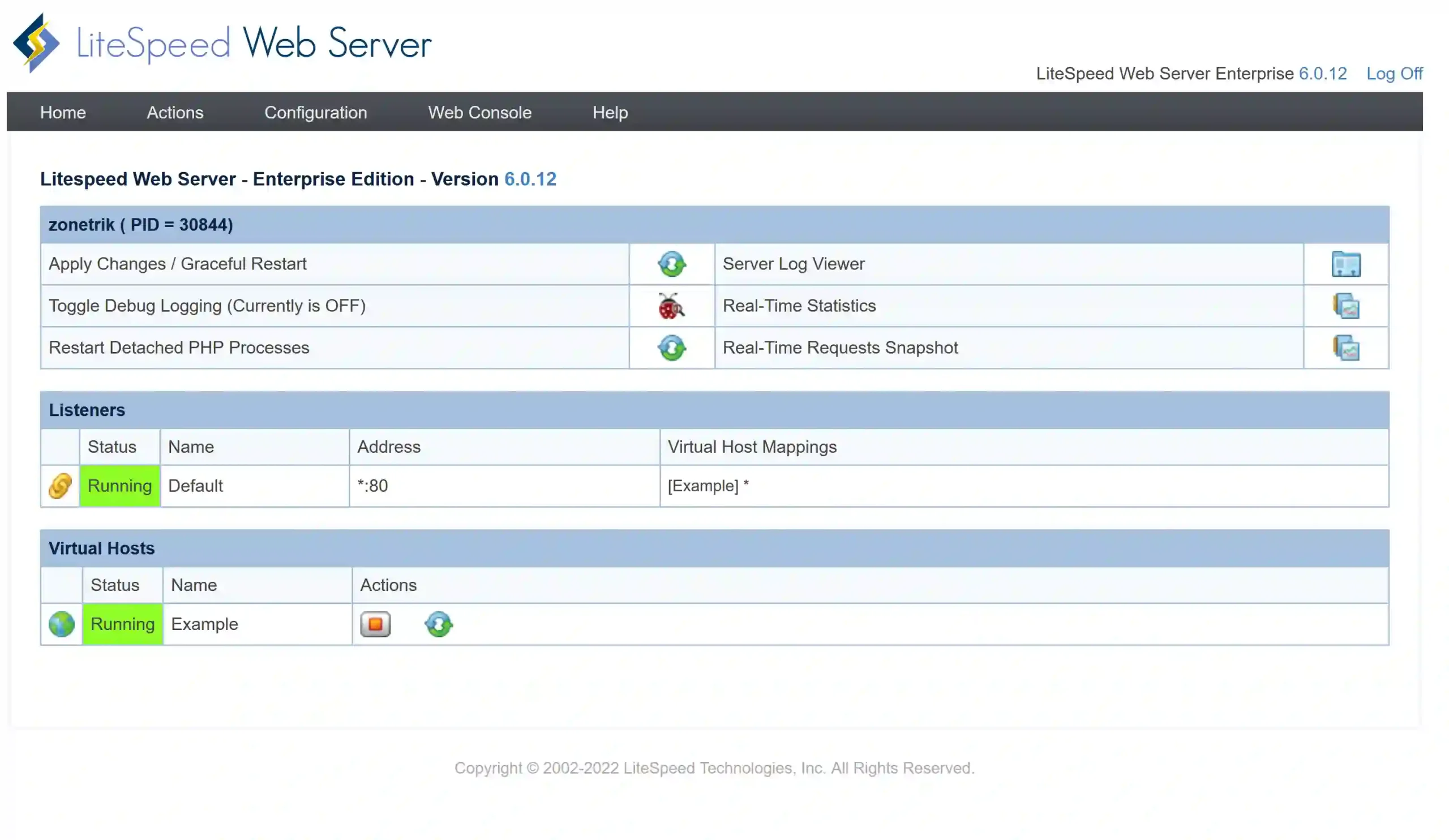Click the 6.0.12 link in page title
1449x840 pixels.
pyautogui.click(x=530, y=179)
